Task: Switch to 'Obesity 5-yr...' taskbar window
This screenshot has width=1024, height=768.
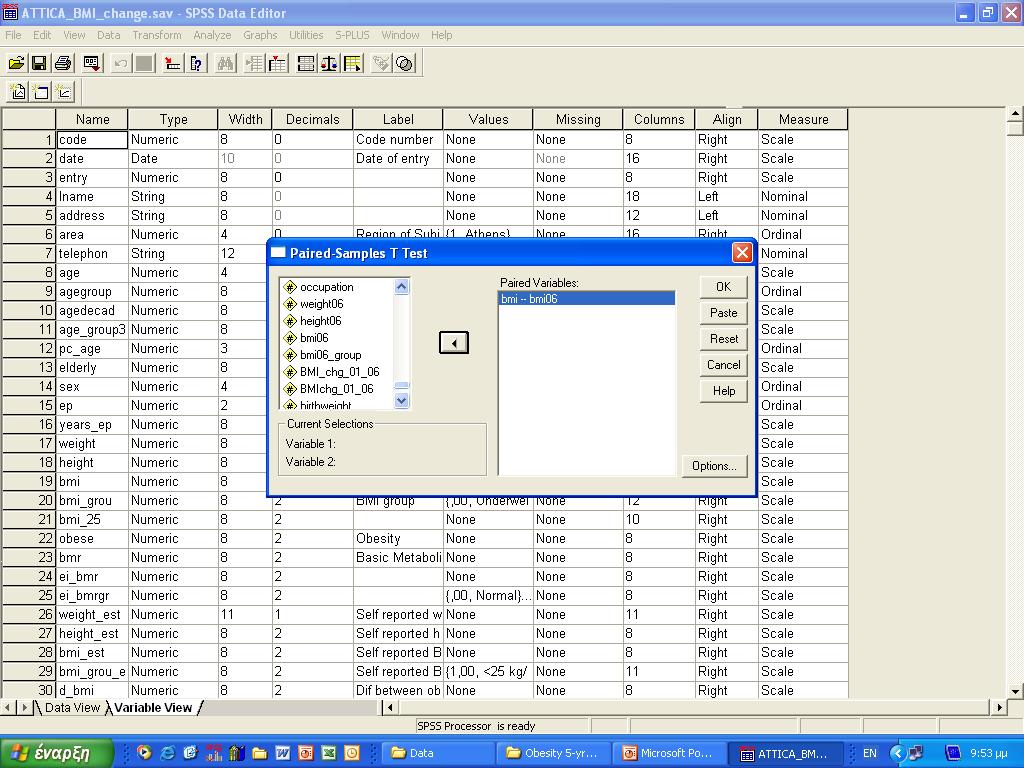Action: click(x=553, y=753)
